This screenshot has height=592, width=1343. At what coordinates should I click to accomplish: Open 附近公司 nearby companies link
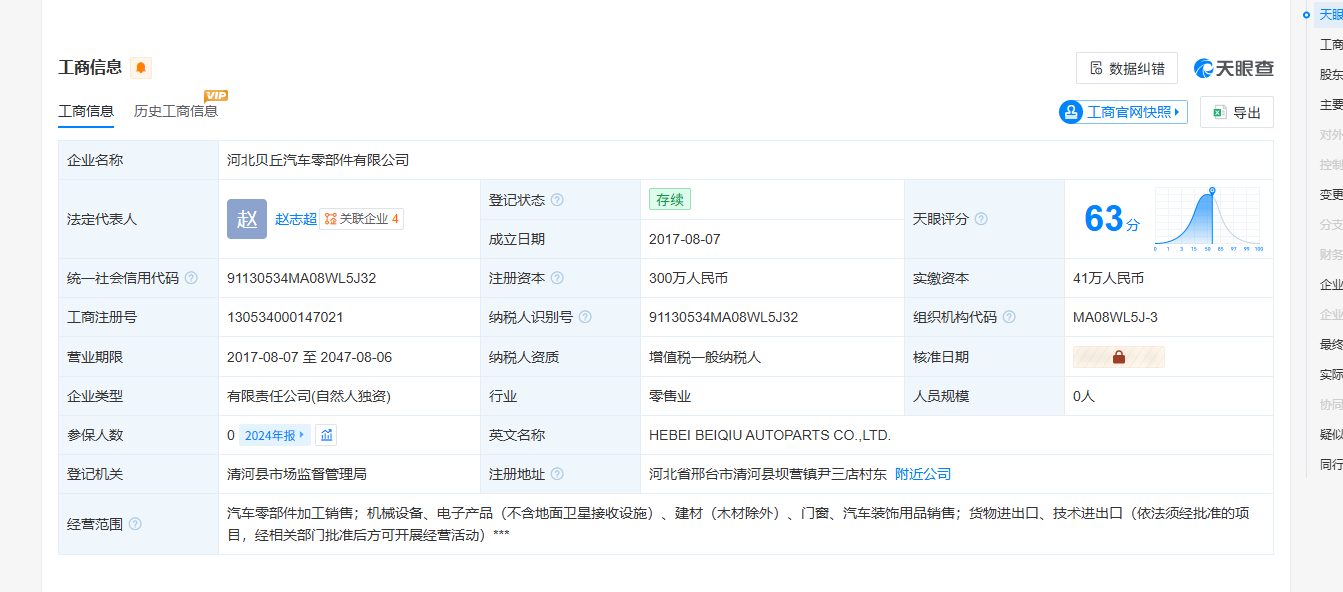coord(922,474)
